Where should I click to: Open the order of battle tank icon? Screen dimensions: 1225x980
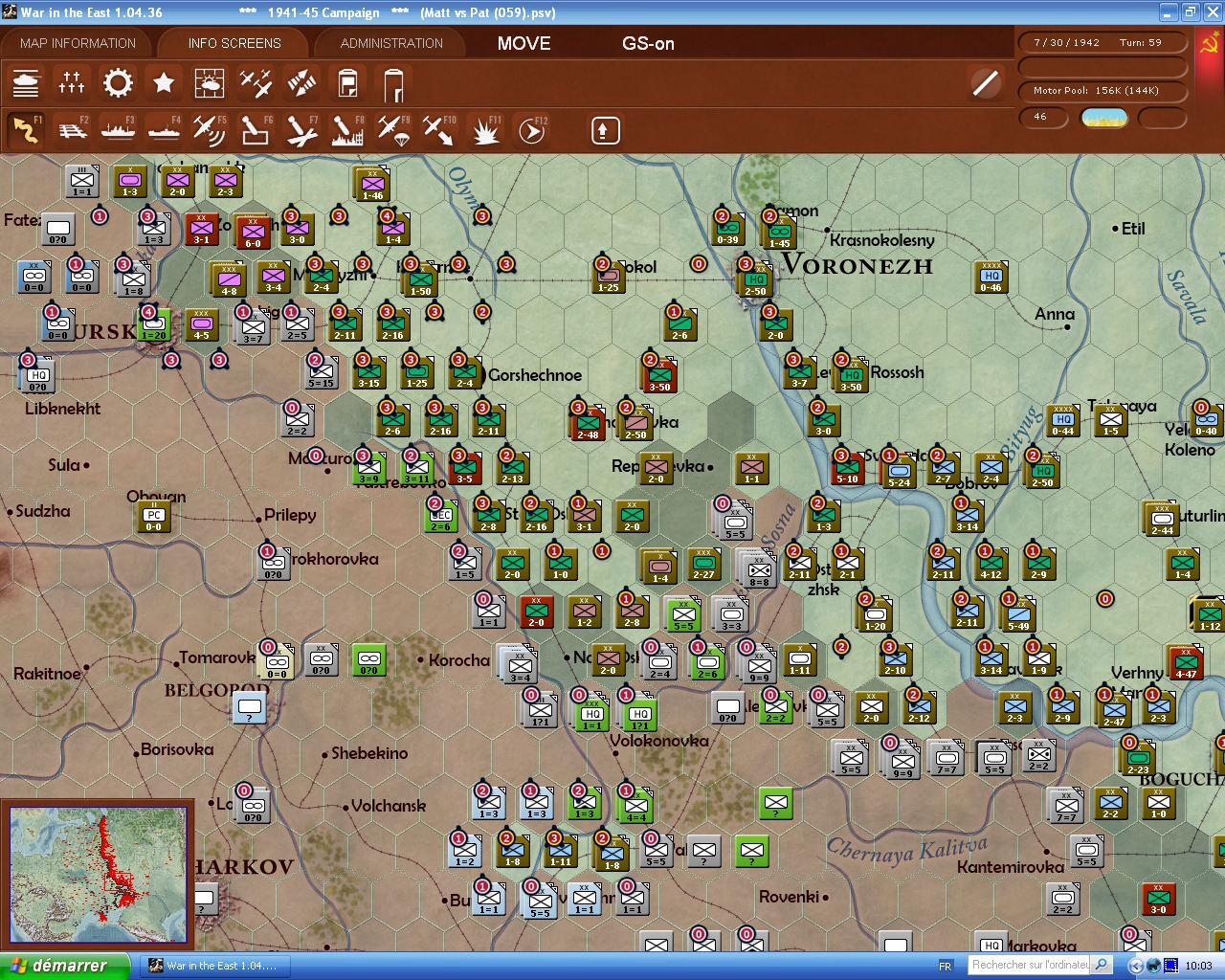pos(26,84)
